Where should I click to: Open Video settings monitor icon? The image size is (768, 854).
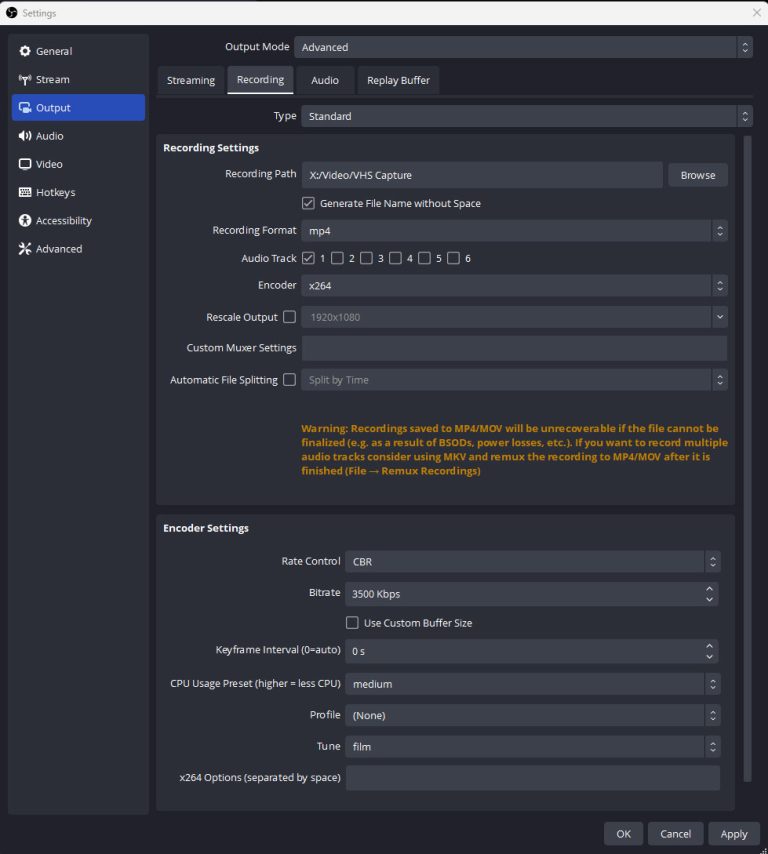point(26,164)
